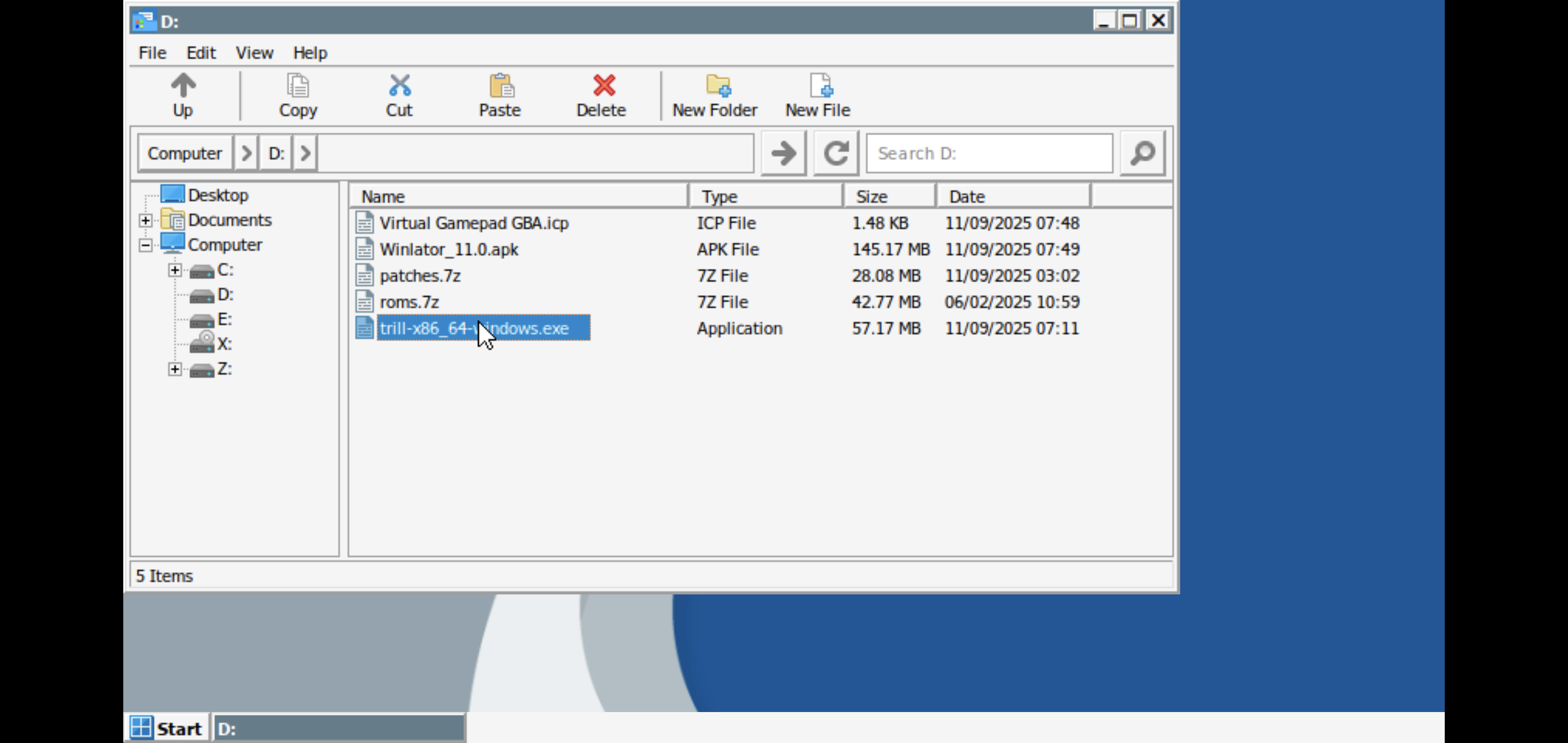Click the go arrow next to path bar
The image size is (1568, 743).
pos(783,153)
